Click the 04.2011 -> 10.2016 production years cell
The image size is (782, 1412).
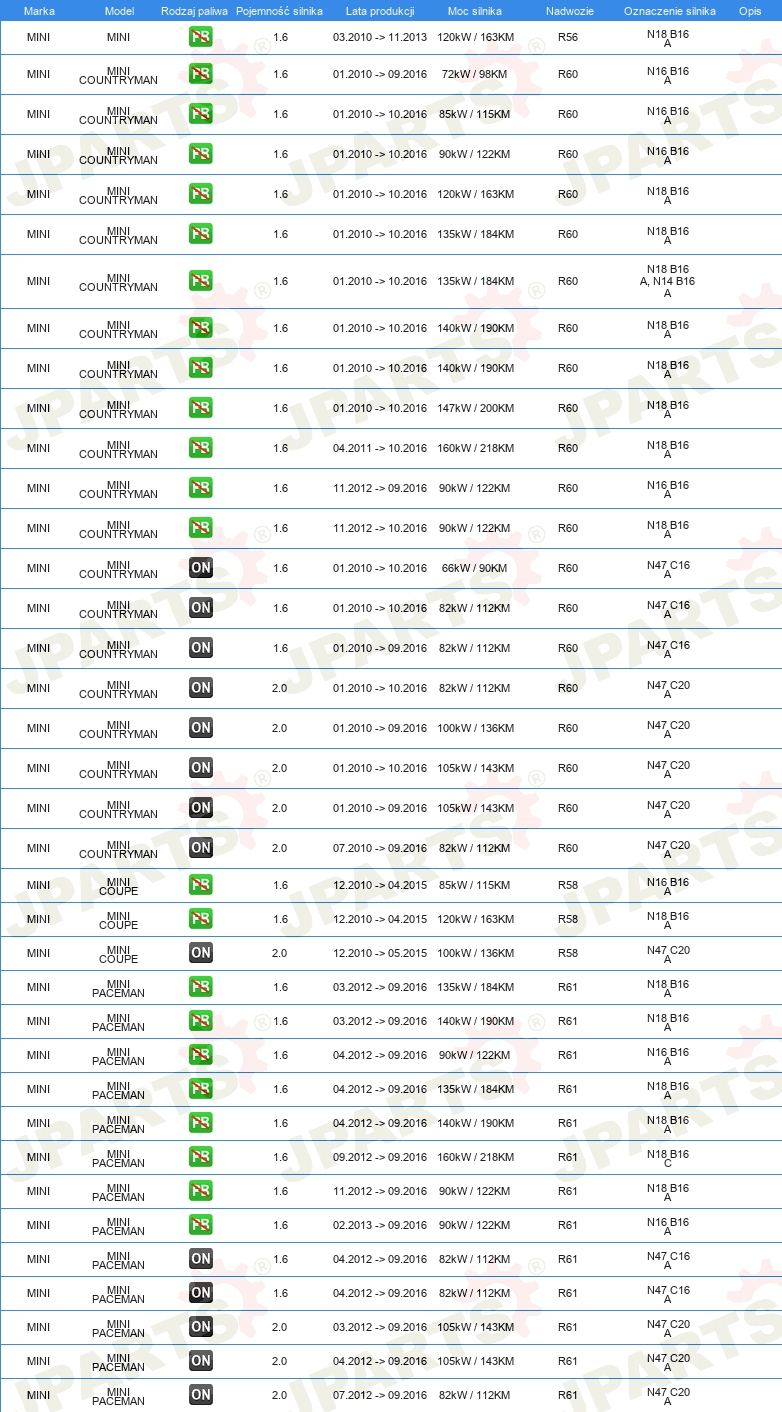[x=380, y=448]
